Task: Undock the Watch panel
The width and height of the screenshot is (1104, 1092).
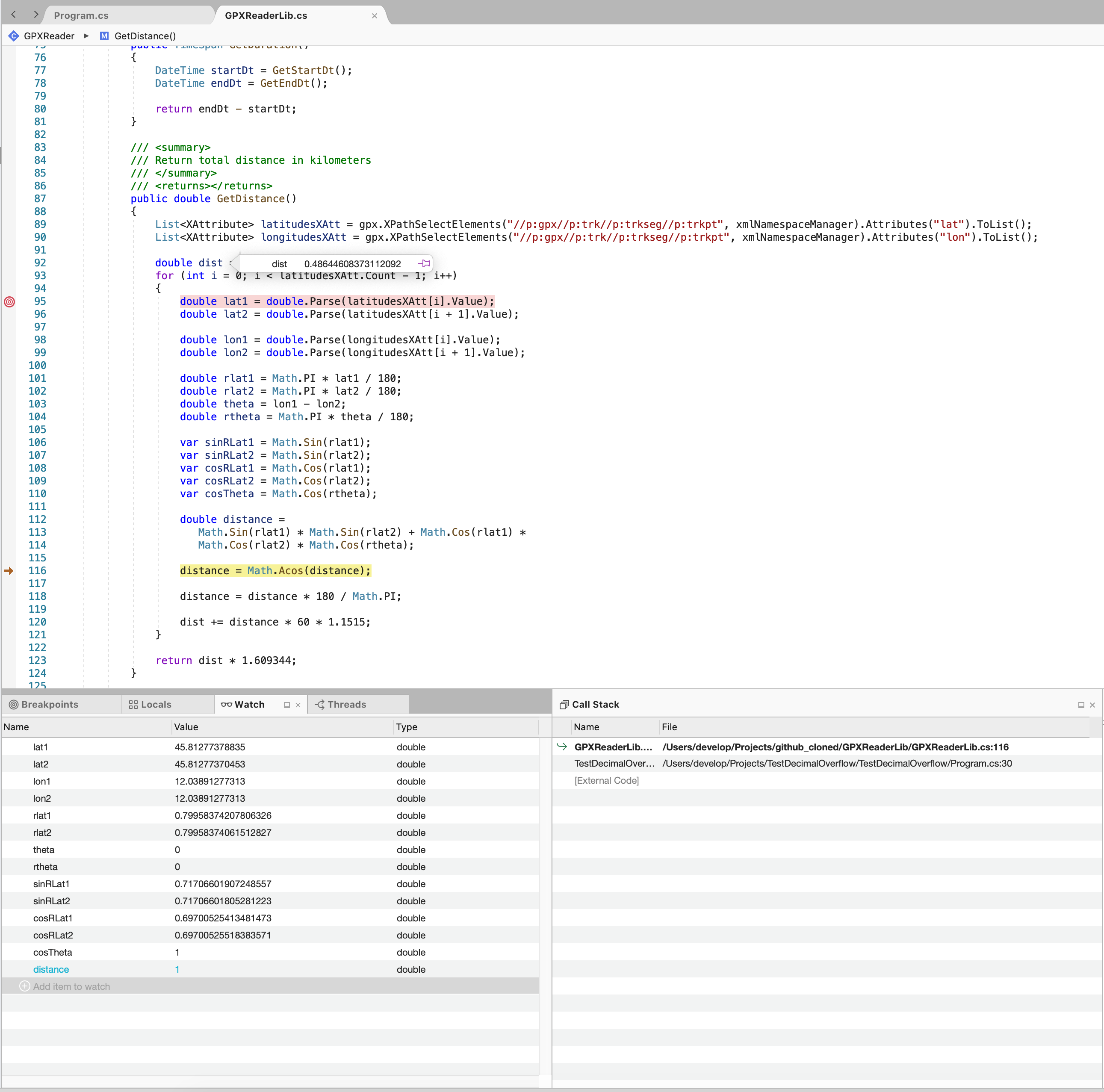Action: 287,705
